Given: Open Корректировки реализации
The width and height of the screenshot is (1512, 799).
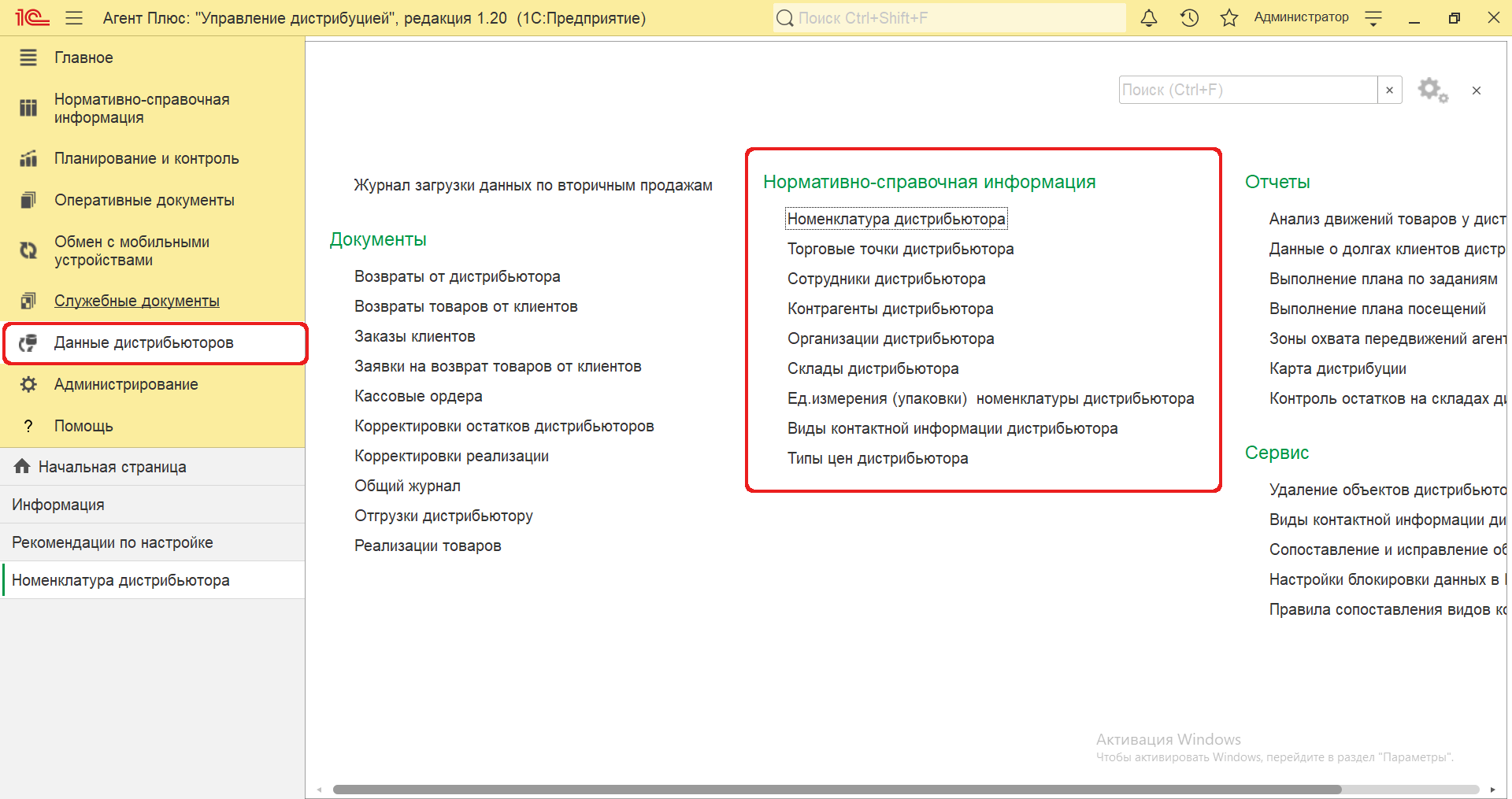Looking at the screenshot, I should pos(451,456).
